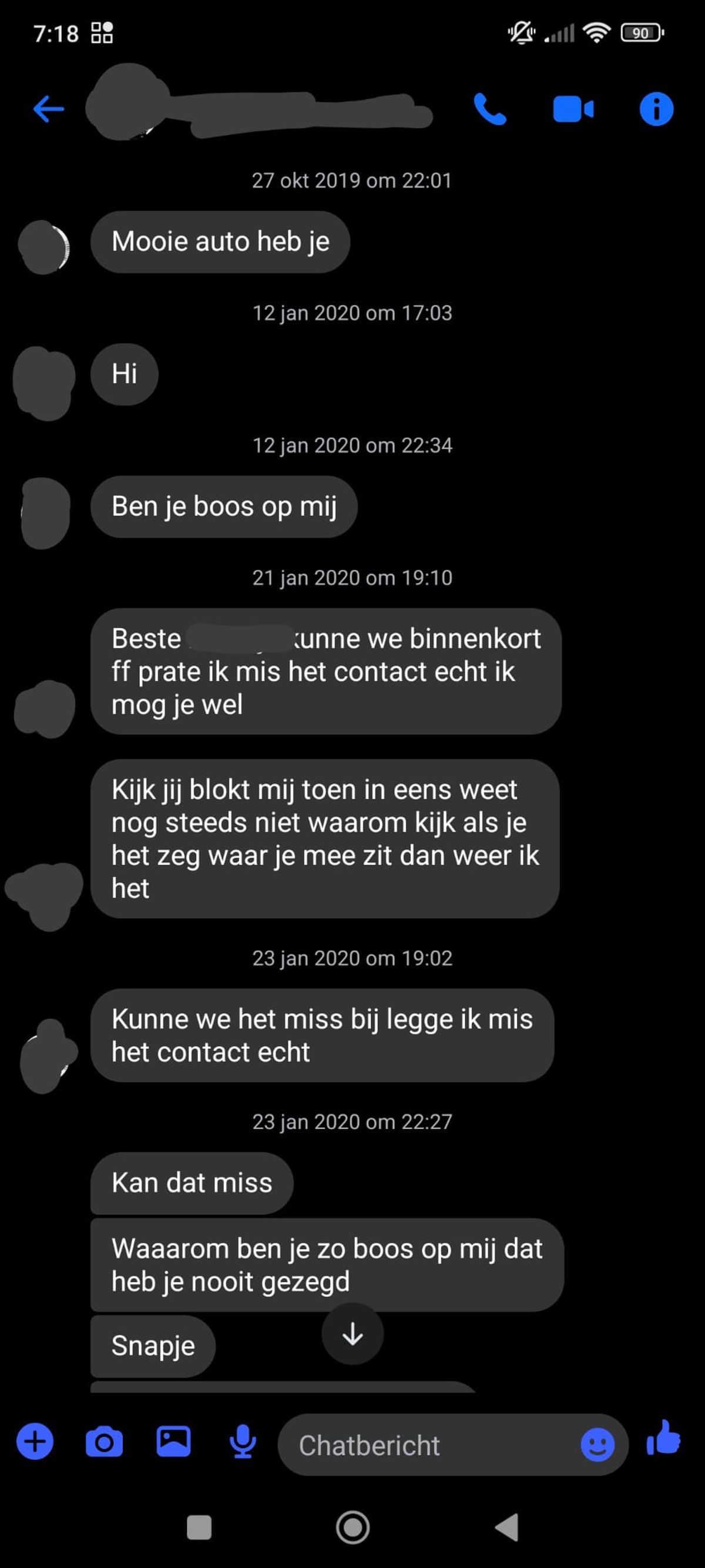Tap Android home button in navigation bar
Viewport: 705px width, 1568px height.
(353, 1527)
